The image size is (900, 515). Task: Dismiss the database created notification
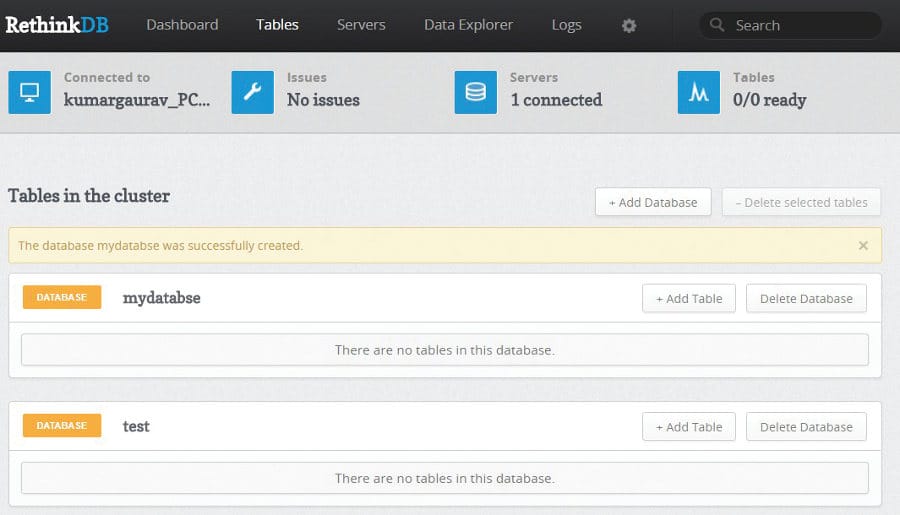pyautogui.click(x=863, y=246)
